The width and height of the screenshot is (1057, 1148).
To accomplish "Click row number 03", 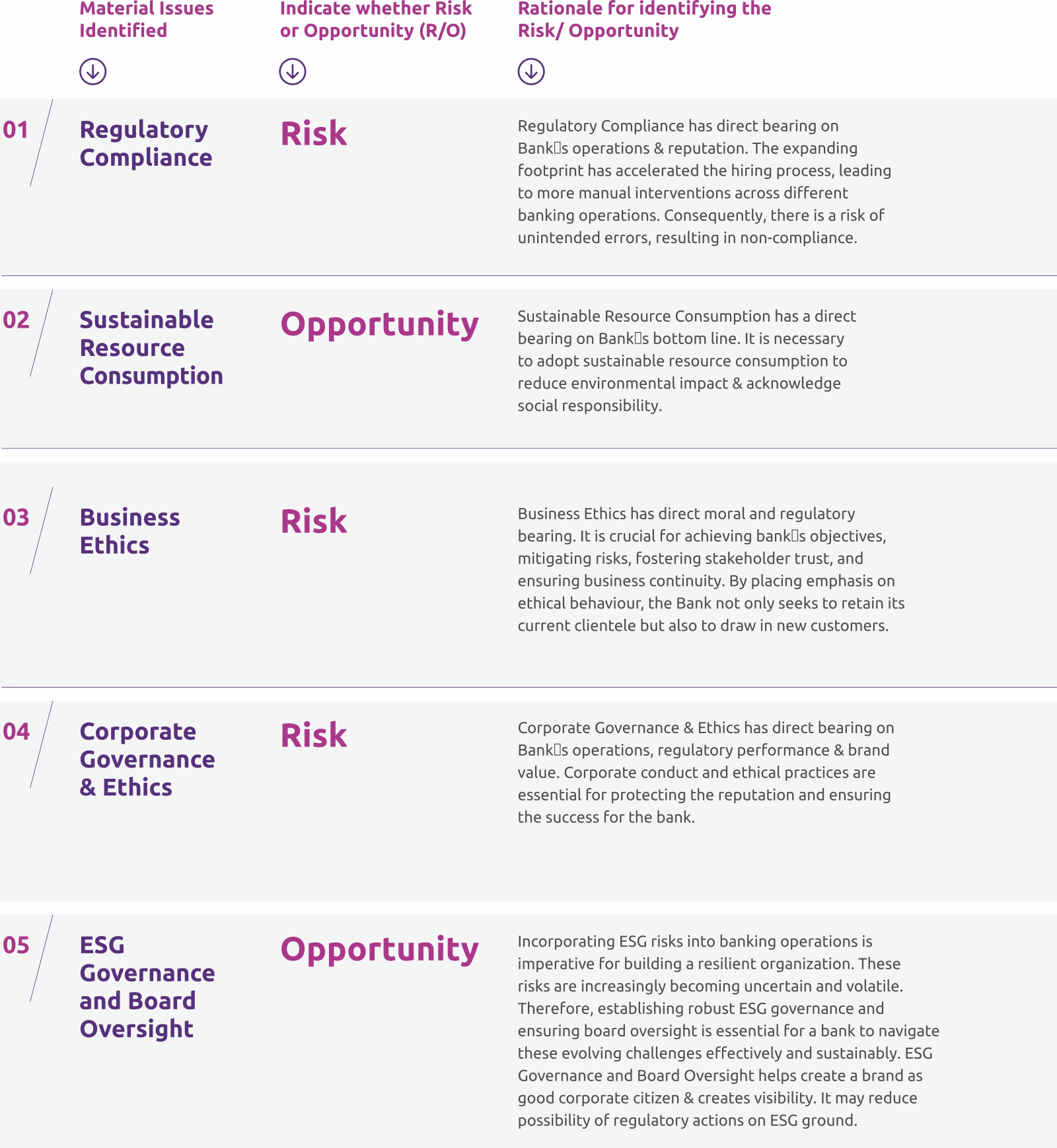I will 16,518.
